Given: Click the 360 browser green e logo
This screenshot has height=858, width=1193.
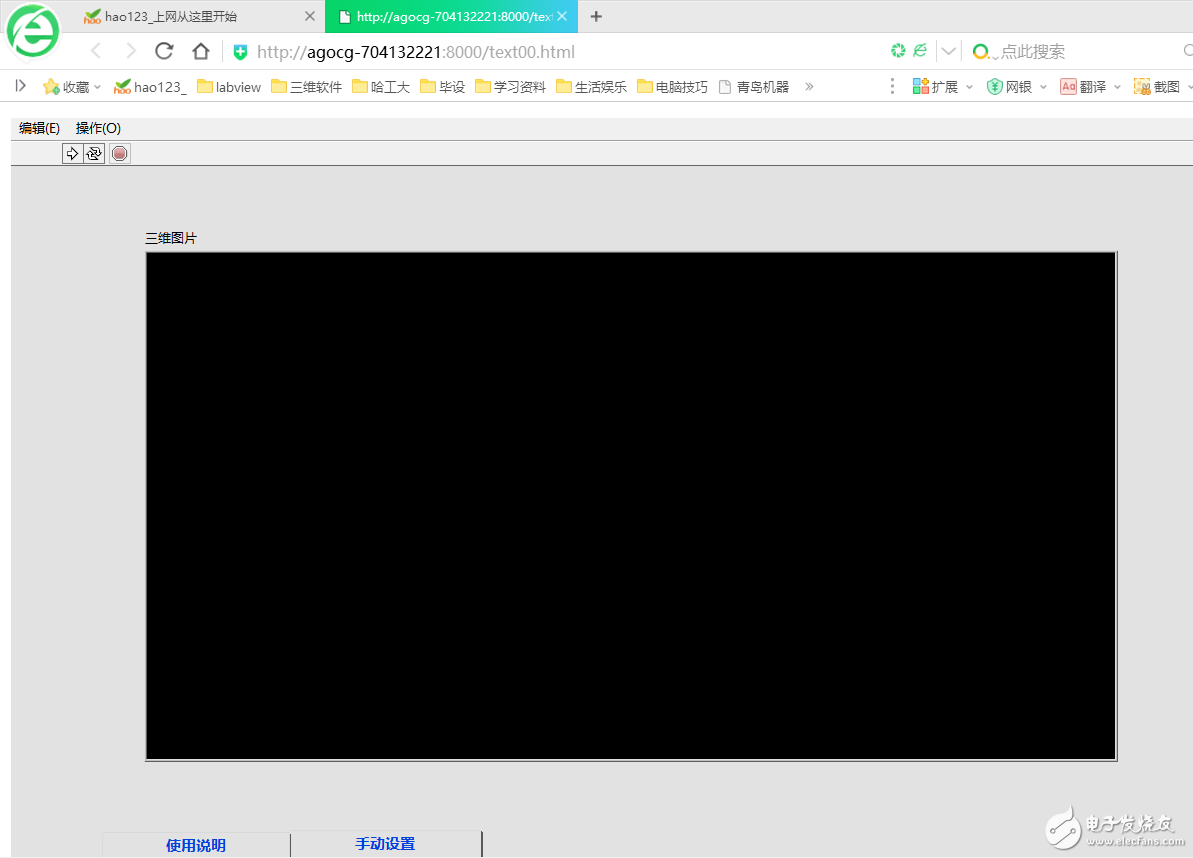Looking at the screenshot, I should tap(33, 32).
